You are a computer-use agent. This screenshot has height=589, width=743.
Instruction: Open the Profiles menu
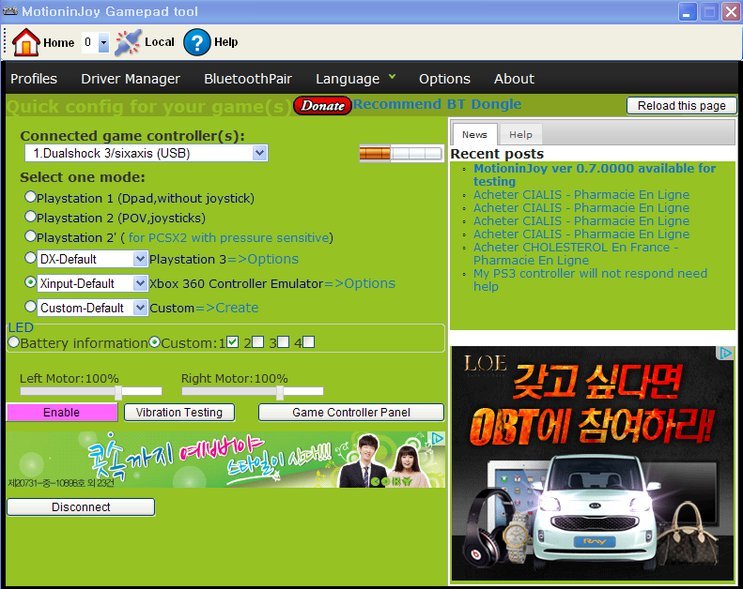coord(34,79)
